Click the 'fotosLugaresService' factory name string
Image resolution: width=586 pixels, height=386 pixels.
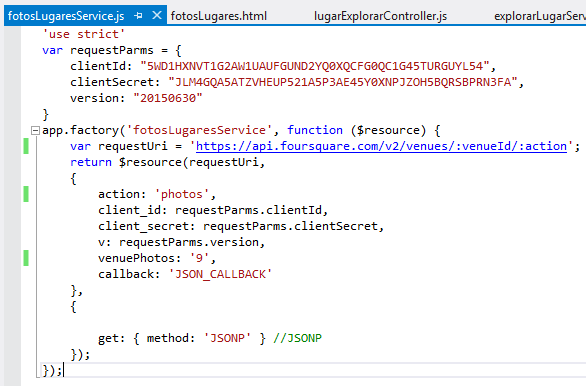coord(199,130)
